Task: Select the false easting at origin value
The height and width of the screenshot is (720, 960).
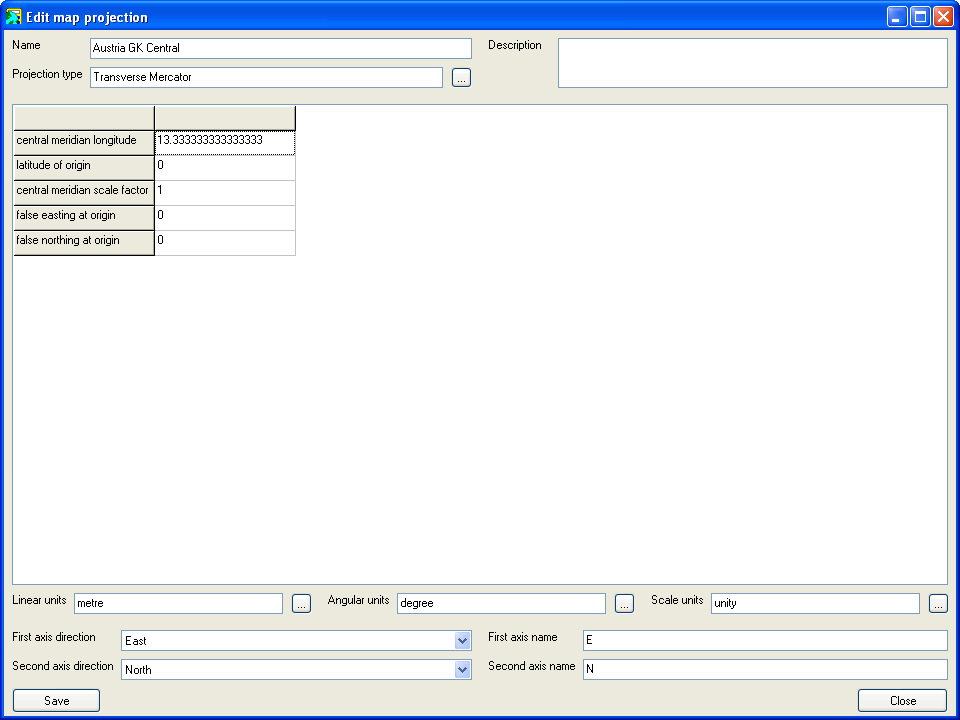Action: coord(224,216)
